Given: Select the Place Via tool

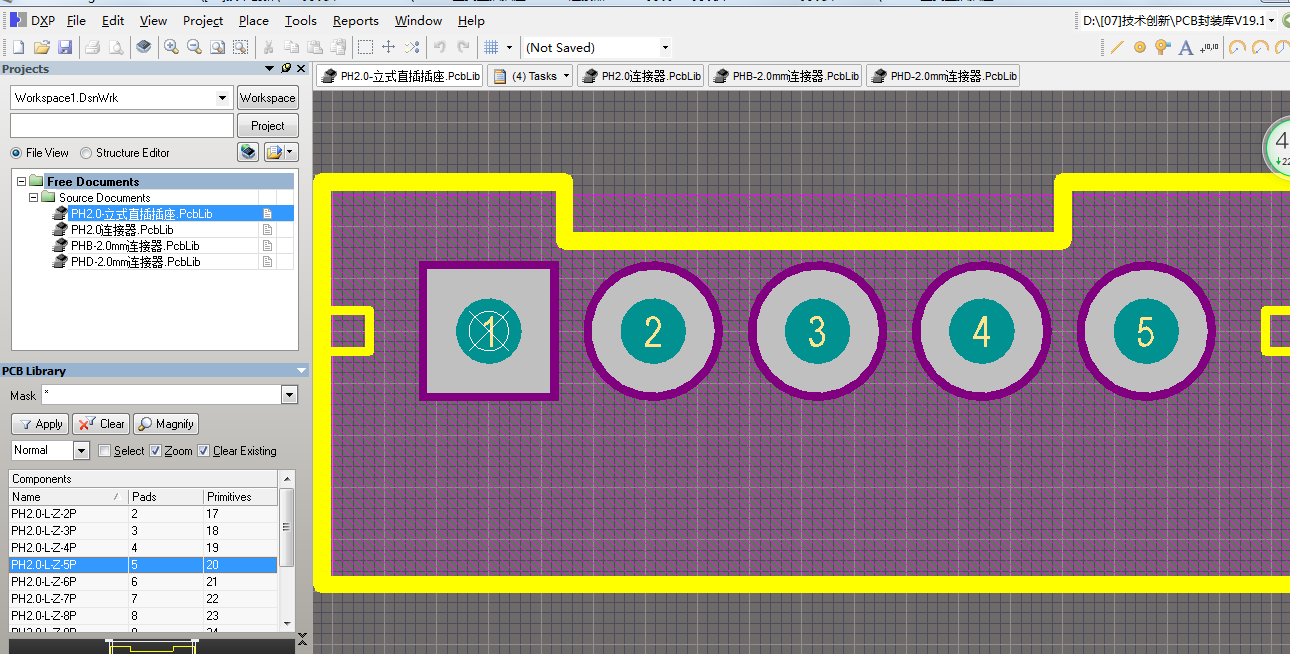Looking at the screenshot, I should tap(1162, 47).
